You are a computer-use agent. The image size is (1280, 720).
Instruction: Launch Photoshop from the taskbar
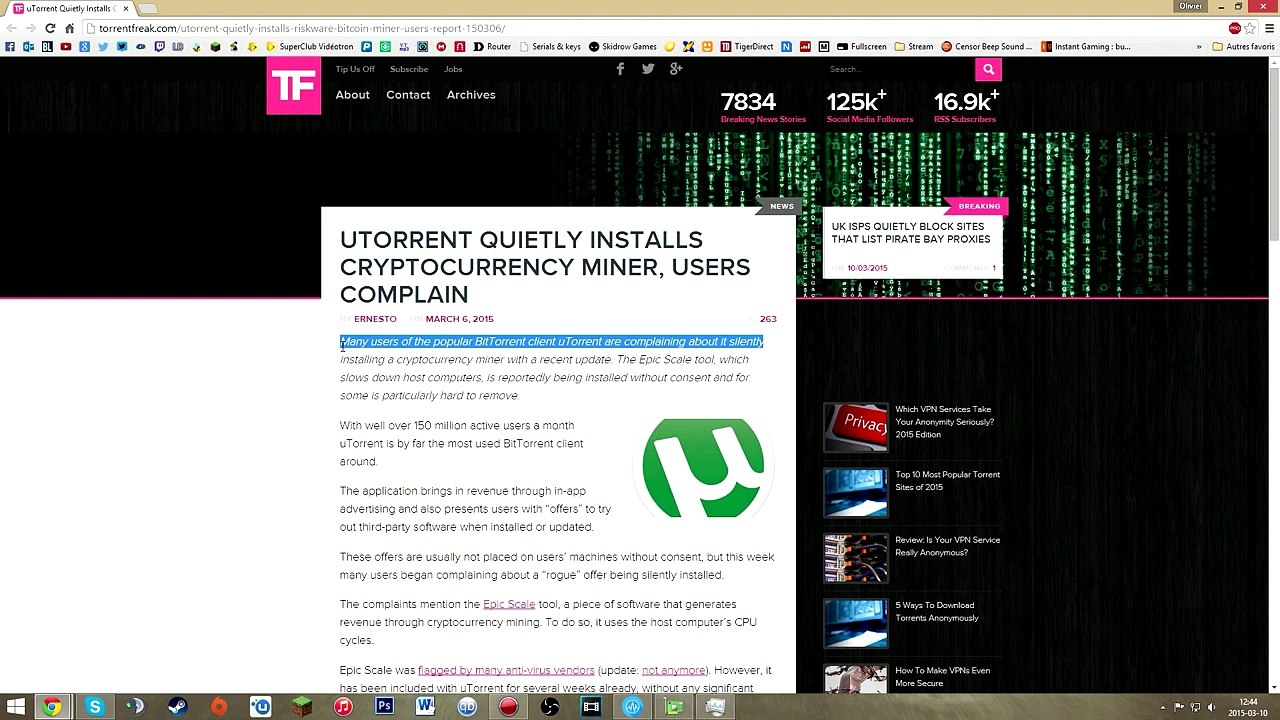(384, 707)
